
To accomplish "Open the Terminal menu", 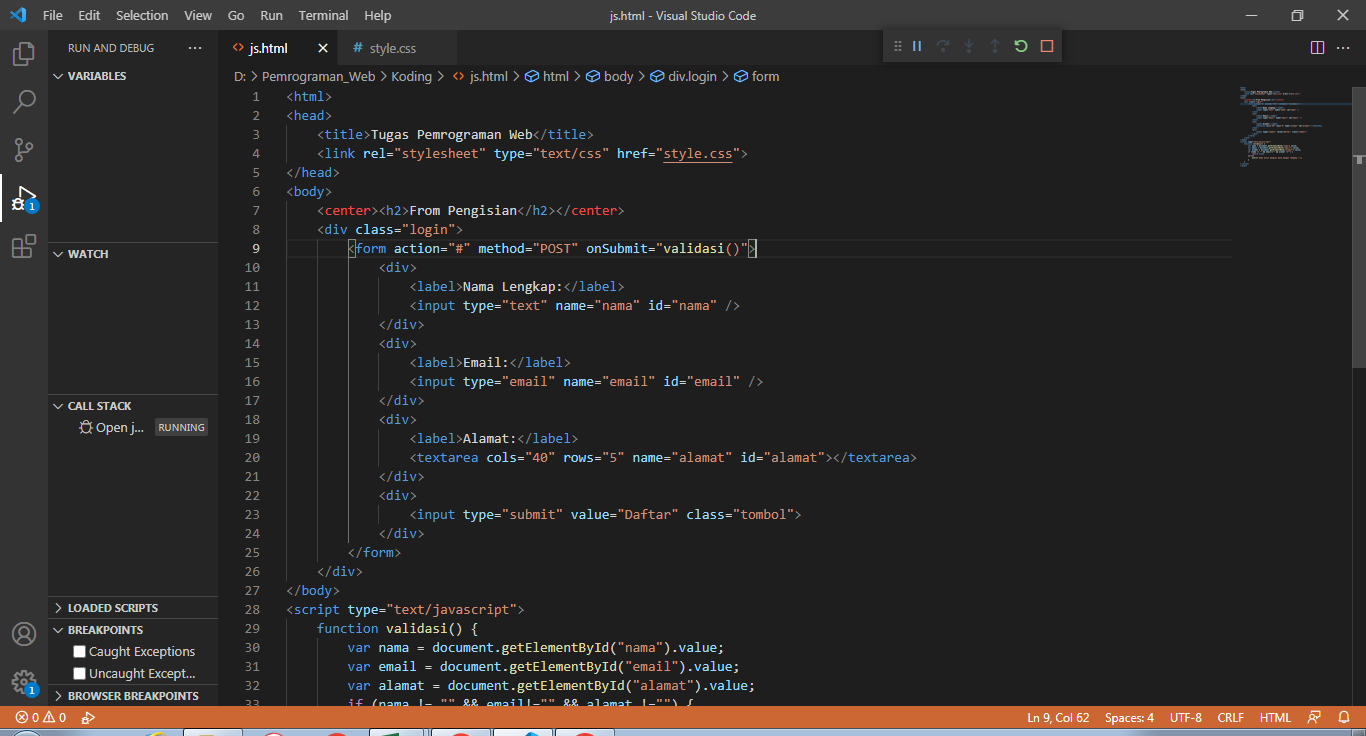I will [322, 15].
